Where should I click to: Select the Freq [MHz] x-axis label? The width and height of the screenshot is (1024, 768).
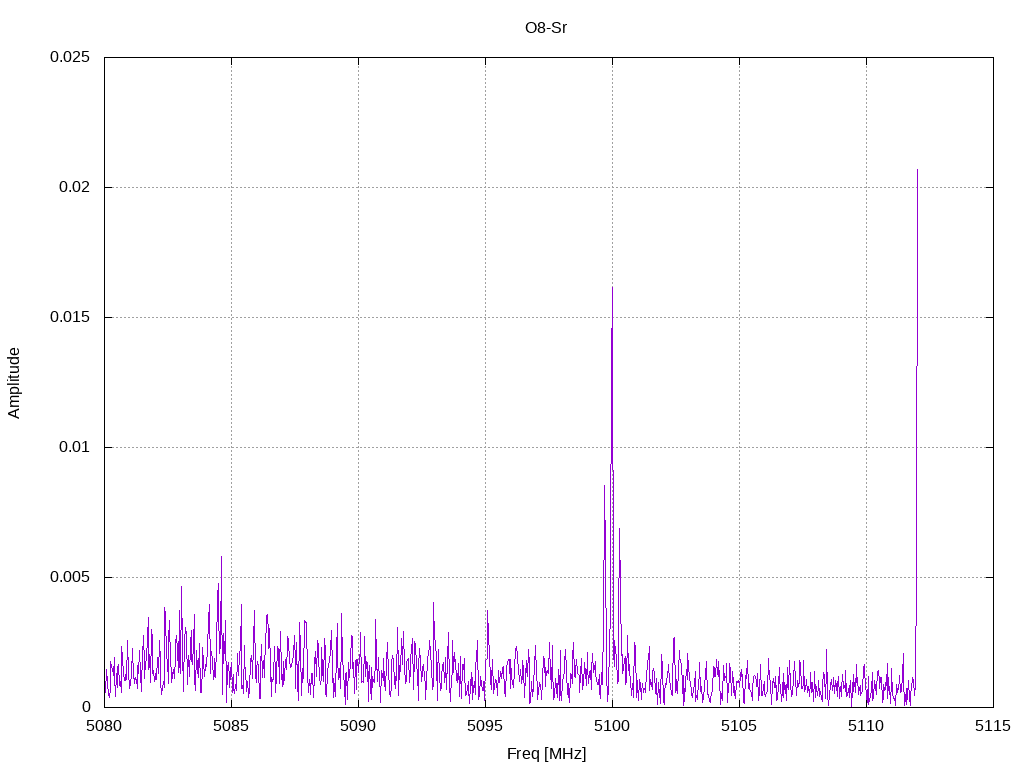coord(547,754)
